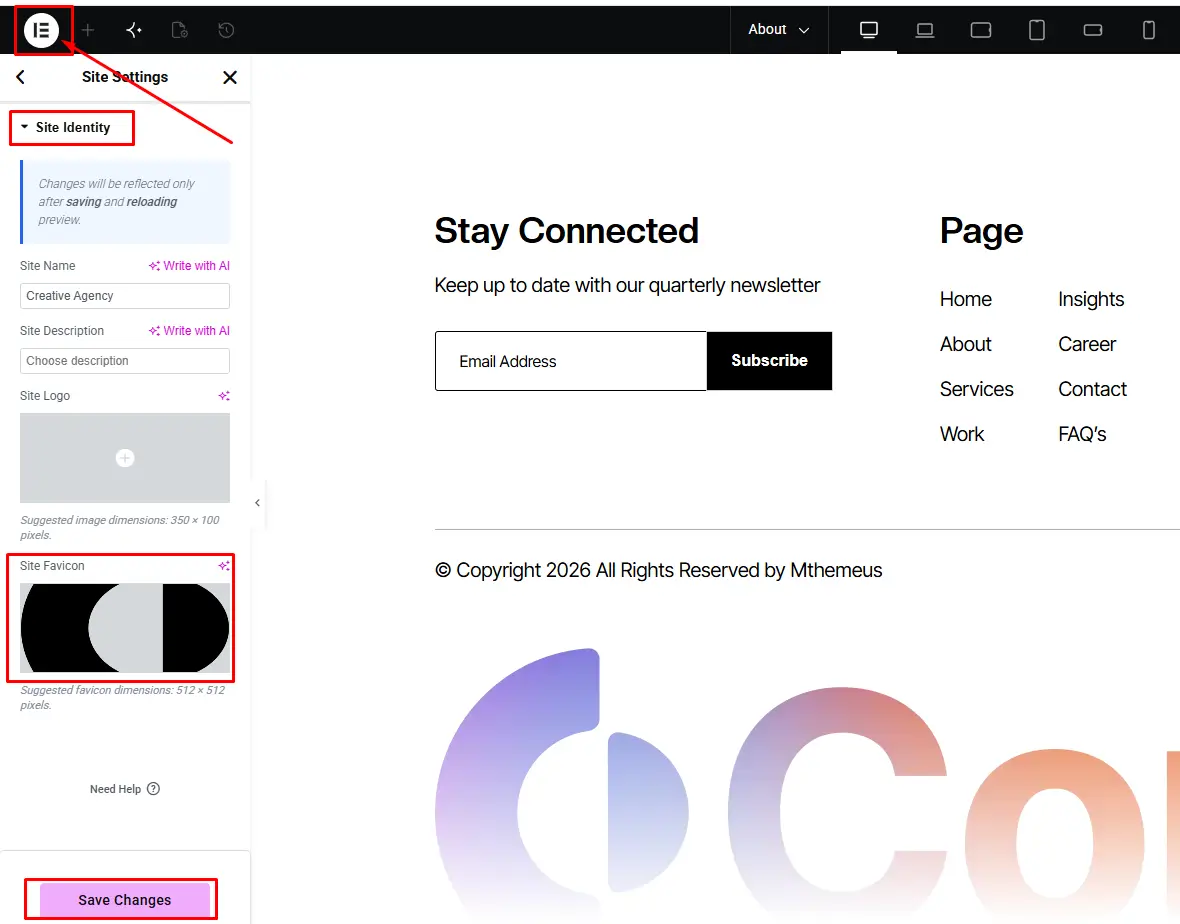
Task: Click the Need Help question icon
Action: 154,789
